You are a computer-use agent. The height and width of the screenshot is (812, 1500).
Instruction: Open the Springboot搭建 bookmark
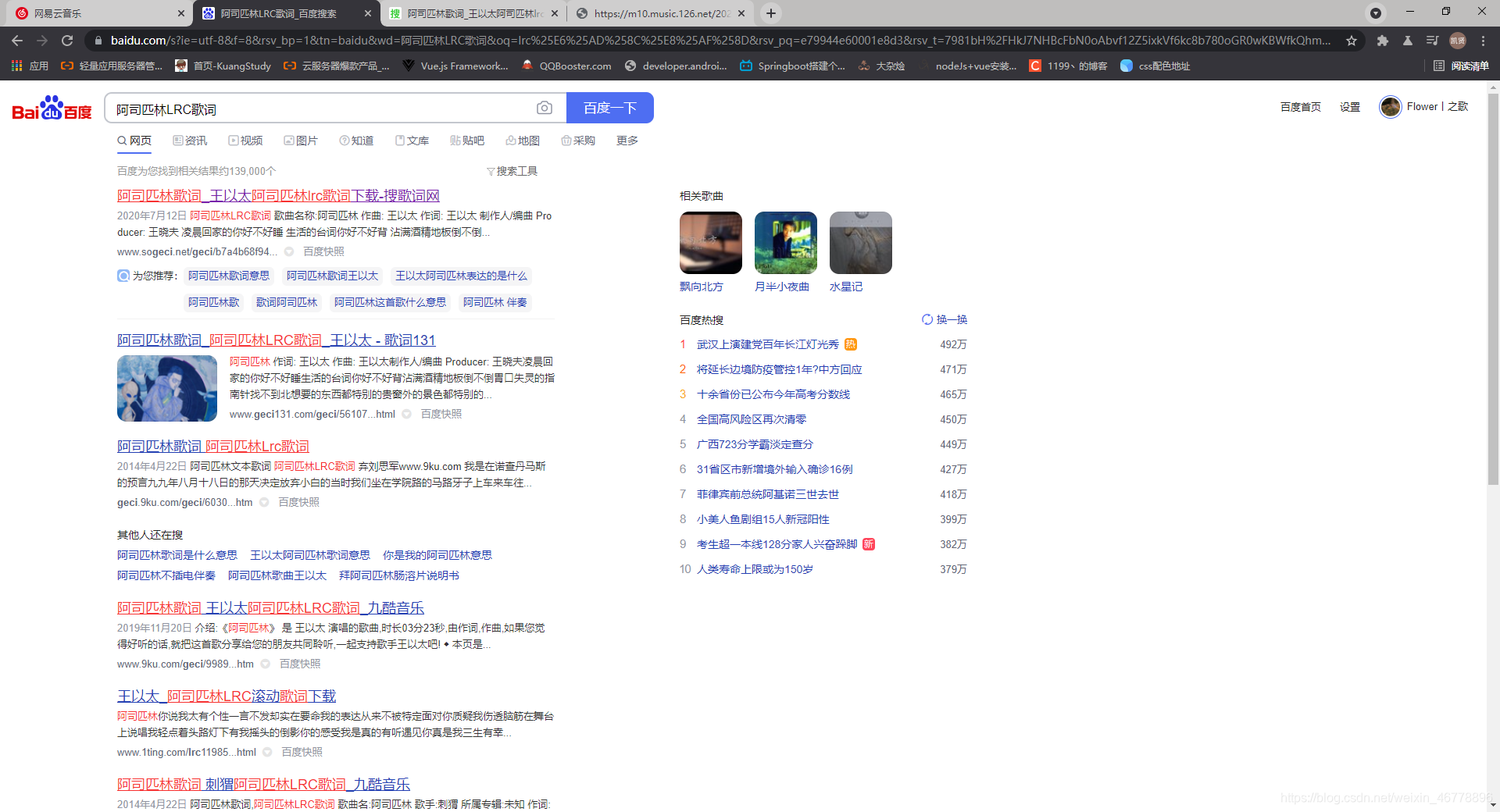tap(793, 66)
